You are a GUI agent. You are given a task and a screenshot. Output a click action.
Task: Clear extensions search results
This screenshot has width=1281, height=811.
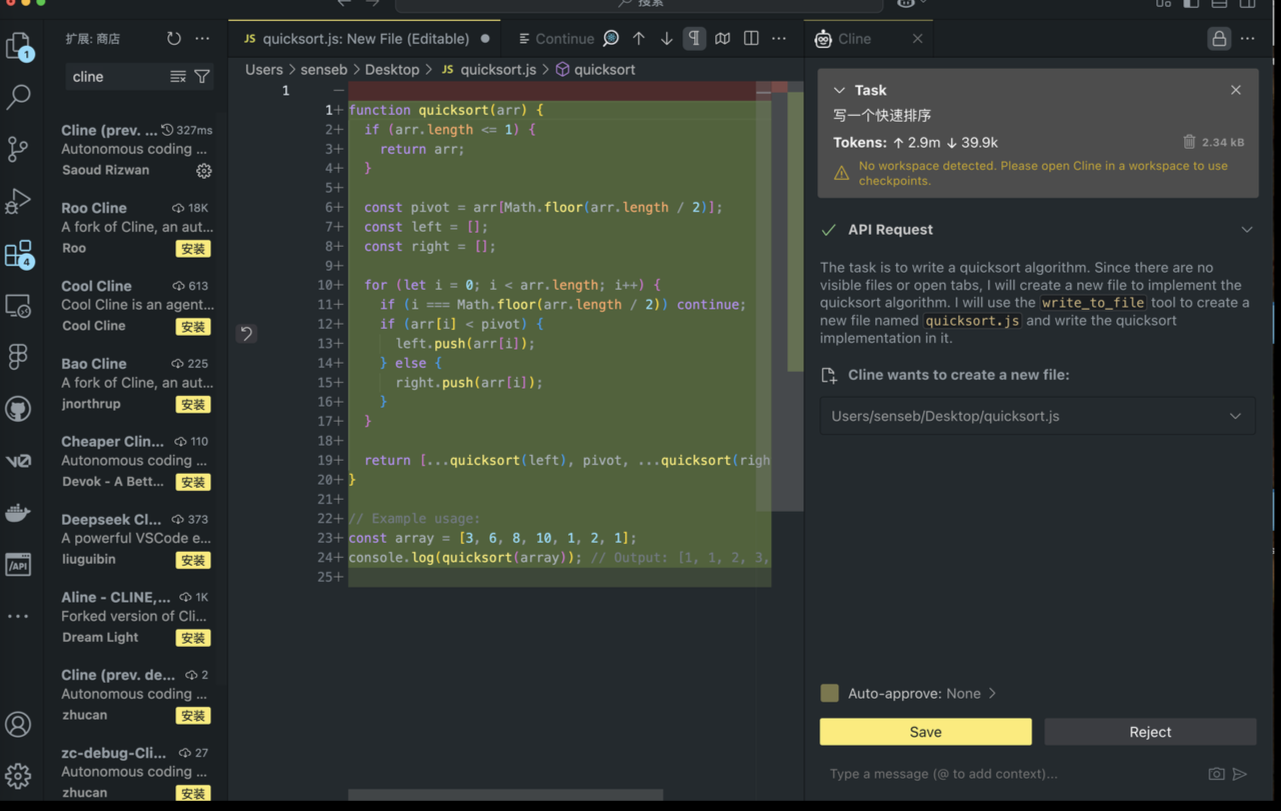point(178,77)
